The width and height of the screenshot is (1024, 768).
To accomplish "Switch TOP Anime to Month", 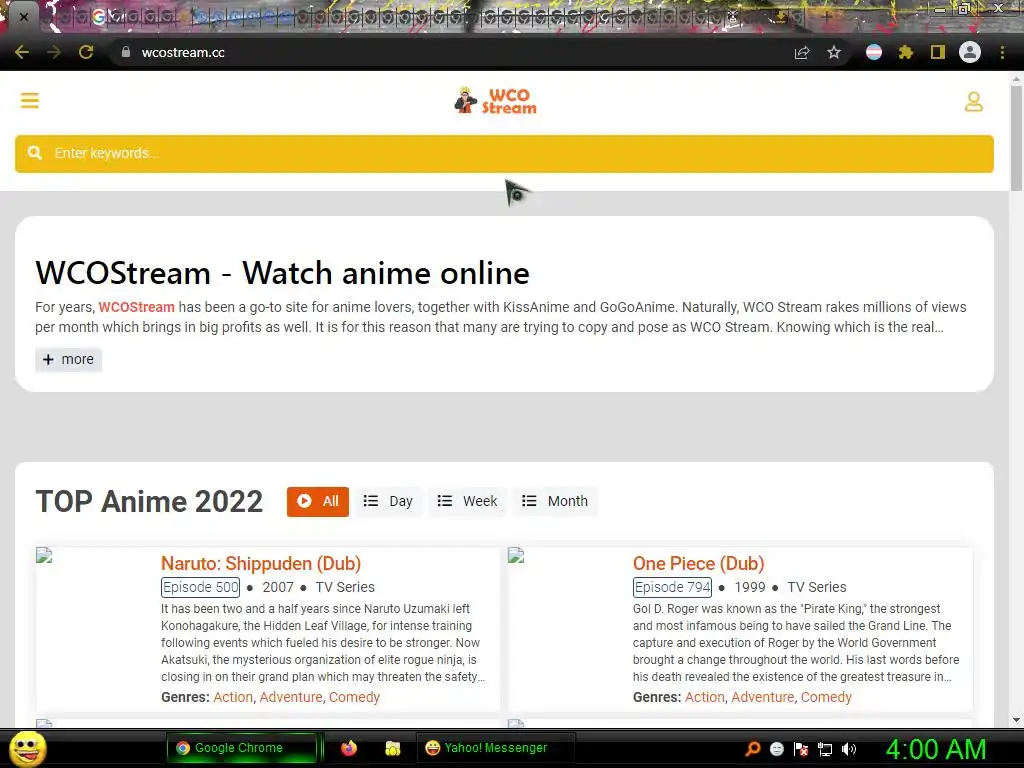I will (555, 502).
